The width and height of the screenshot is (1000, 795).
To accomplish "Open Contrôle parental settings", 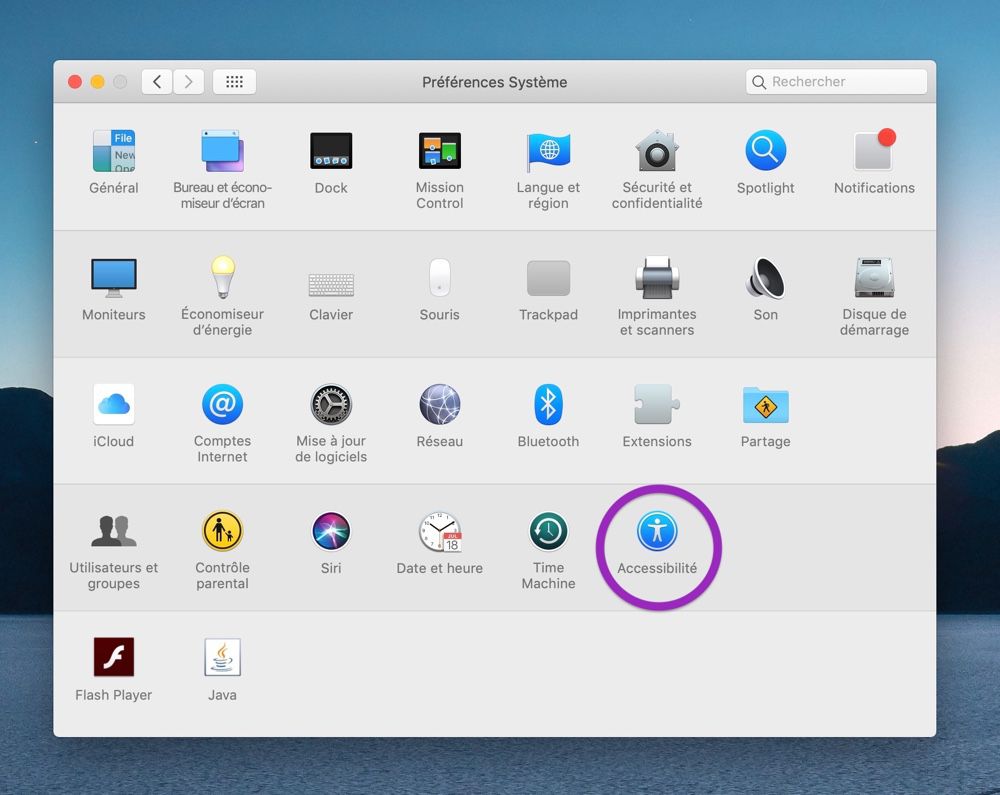I will [223, 531].
